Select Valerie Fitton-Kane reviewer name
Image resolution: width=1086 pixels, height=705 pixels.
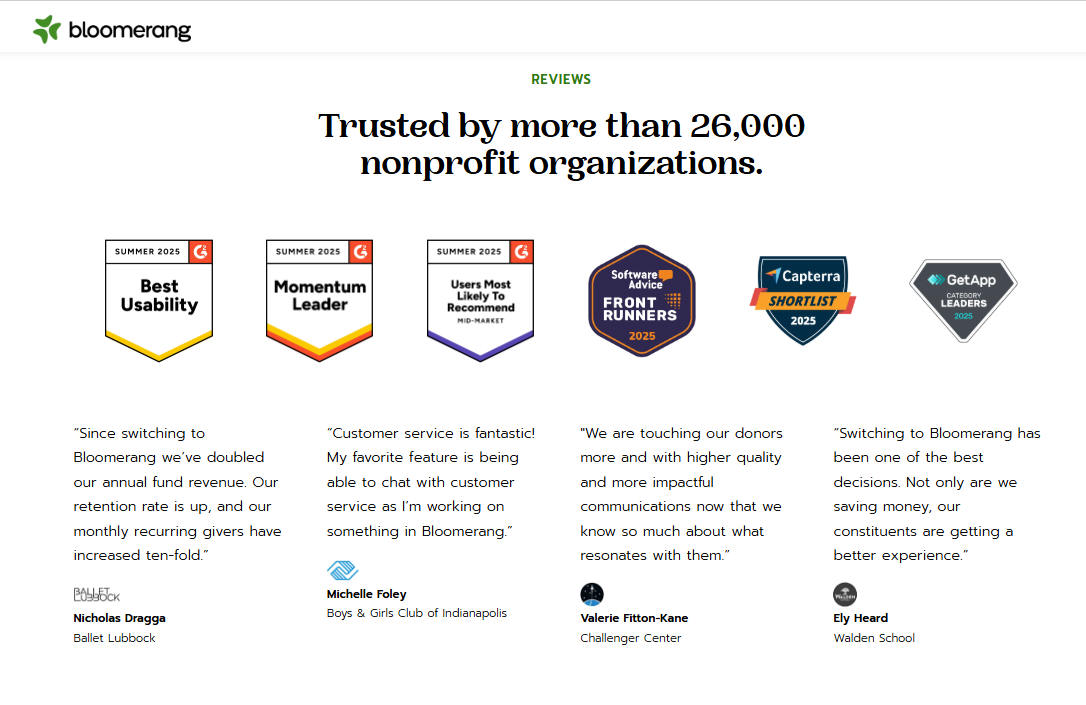point(634,618)
